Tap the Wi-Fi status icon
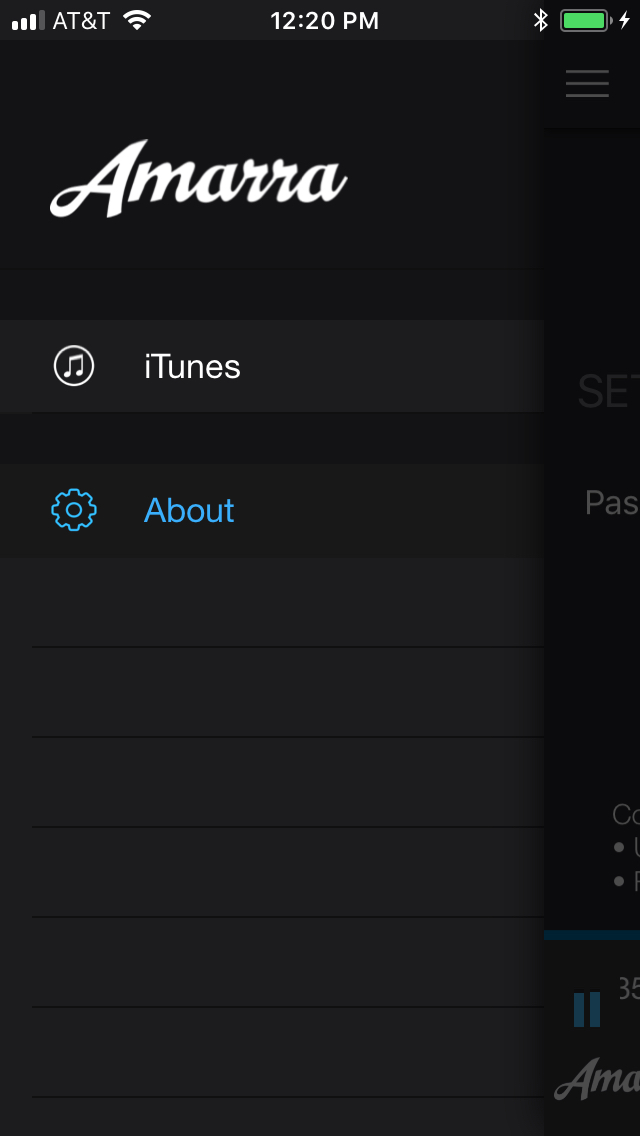Screen dimensions: 640x1136 coord(136,20)
